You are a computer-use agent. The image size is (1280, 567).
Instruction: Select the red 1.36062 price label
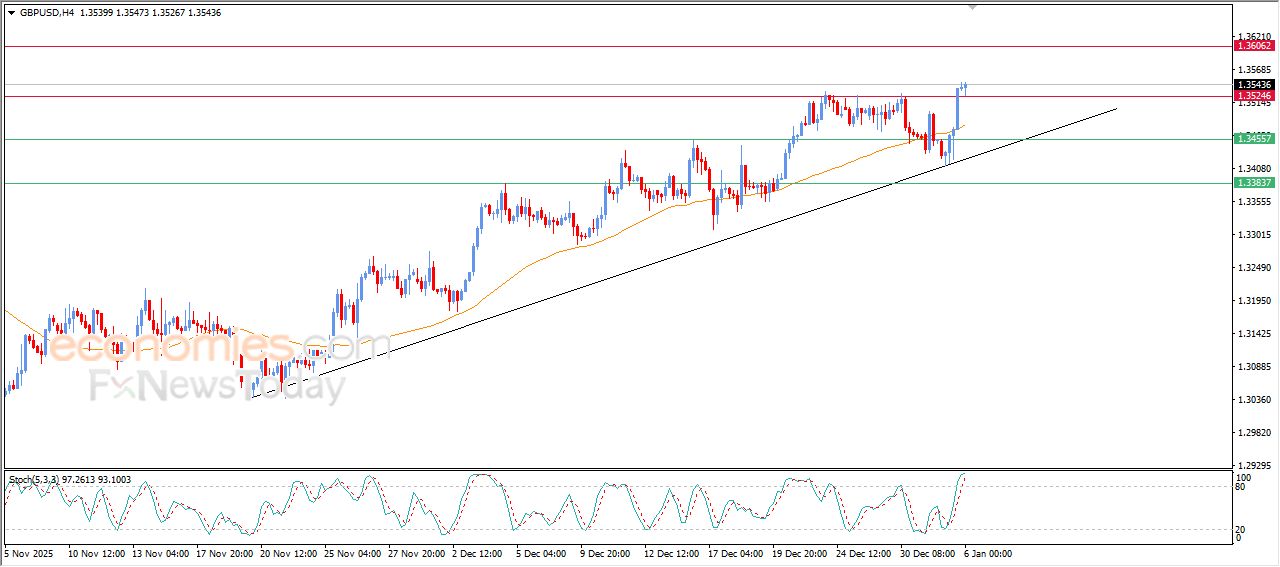tap(1254, 46)
